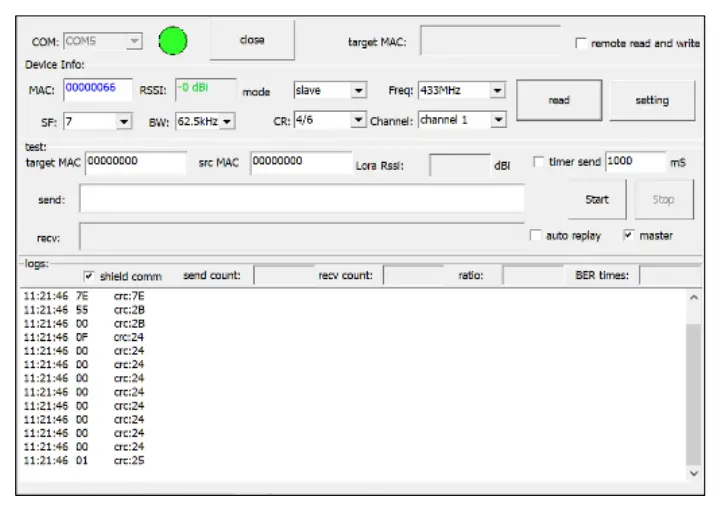Uncheck the master checkbox
727x509 pixels.
[x=628, y=235]
